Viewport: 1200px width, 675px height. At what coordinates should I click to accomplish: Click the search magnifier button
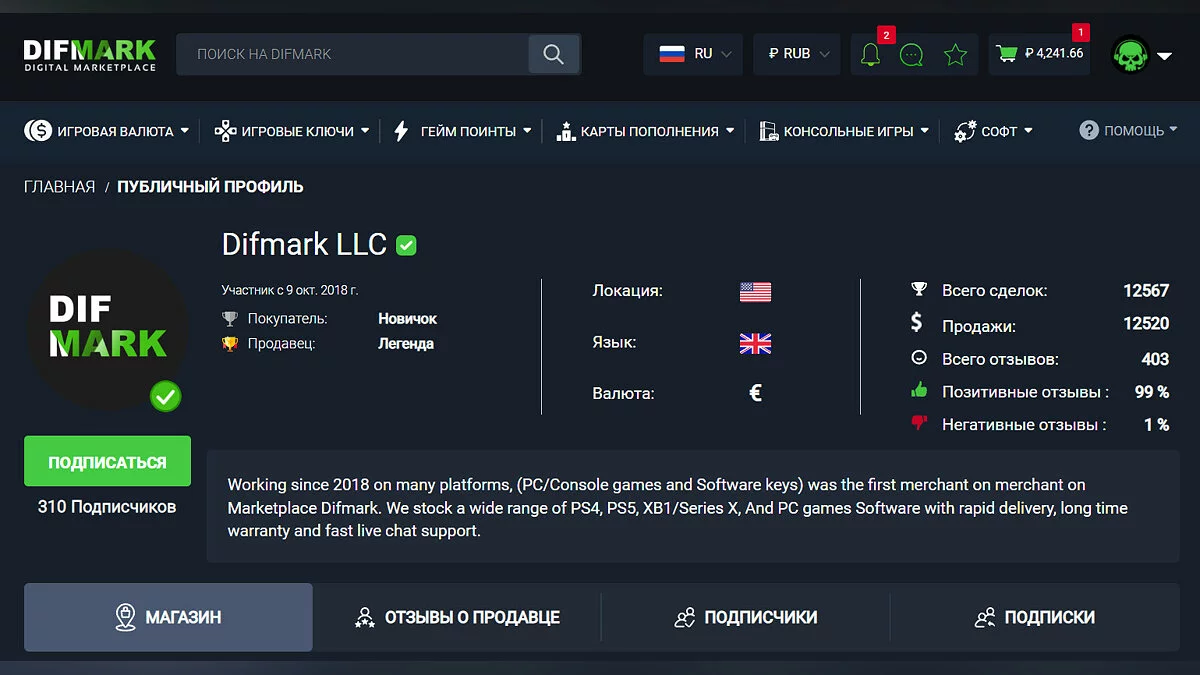click(x=553, y=54)
